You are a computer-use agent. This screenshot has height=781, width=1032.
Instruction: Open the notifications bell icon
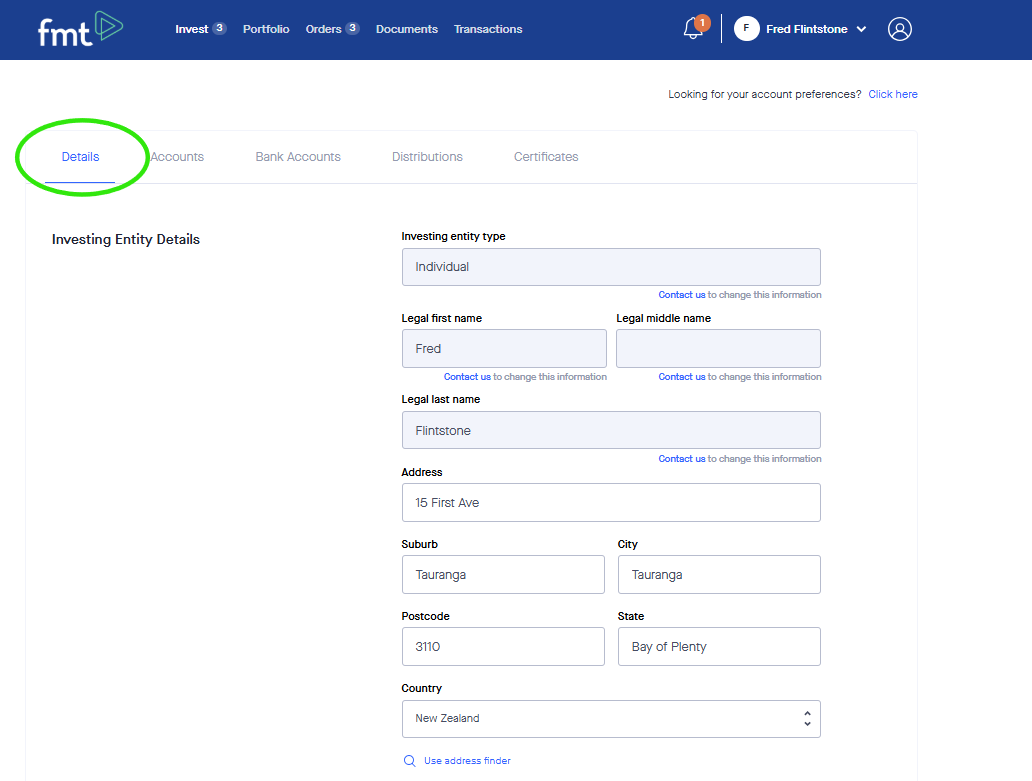tap(693, 29)
